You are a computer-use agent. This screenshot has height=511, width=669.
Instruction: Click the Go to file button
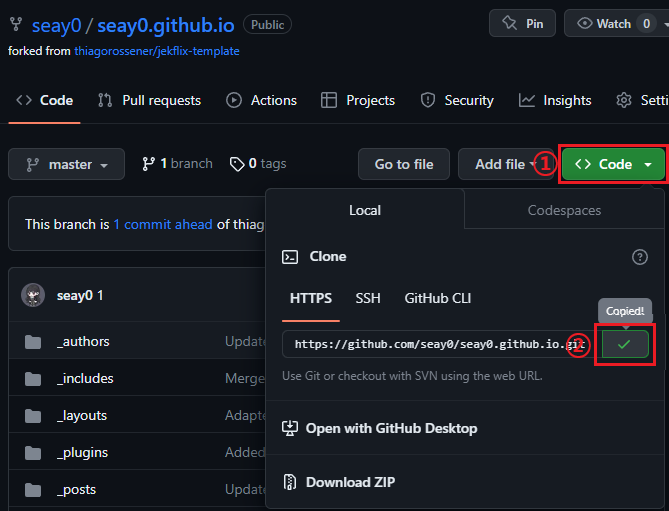pos(404,164)
